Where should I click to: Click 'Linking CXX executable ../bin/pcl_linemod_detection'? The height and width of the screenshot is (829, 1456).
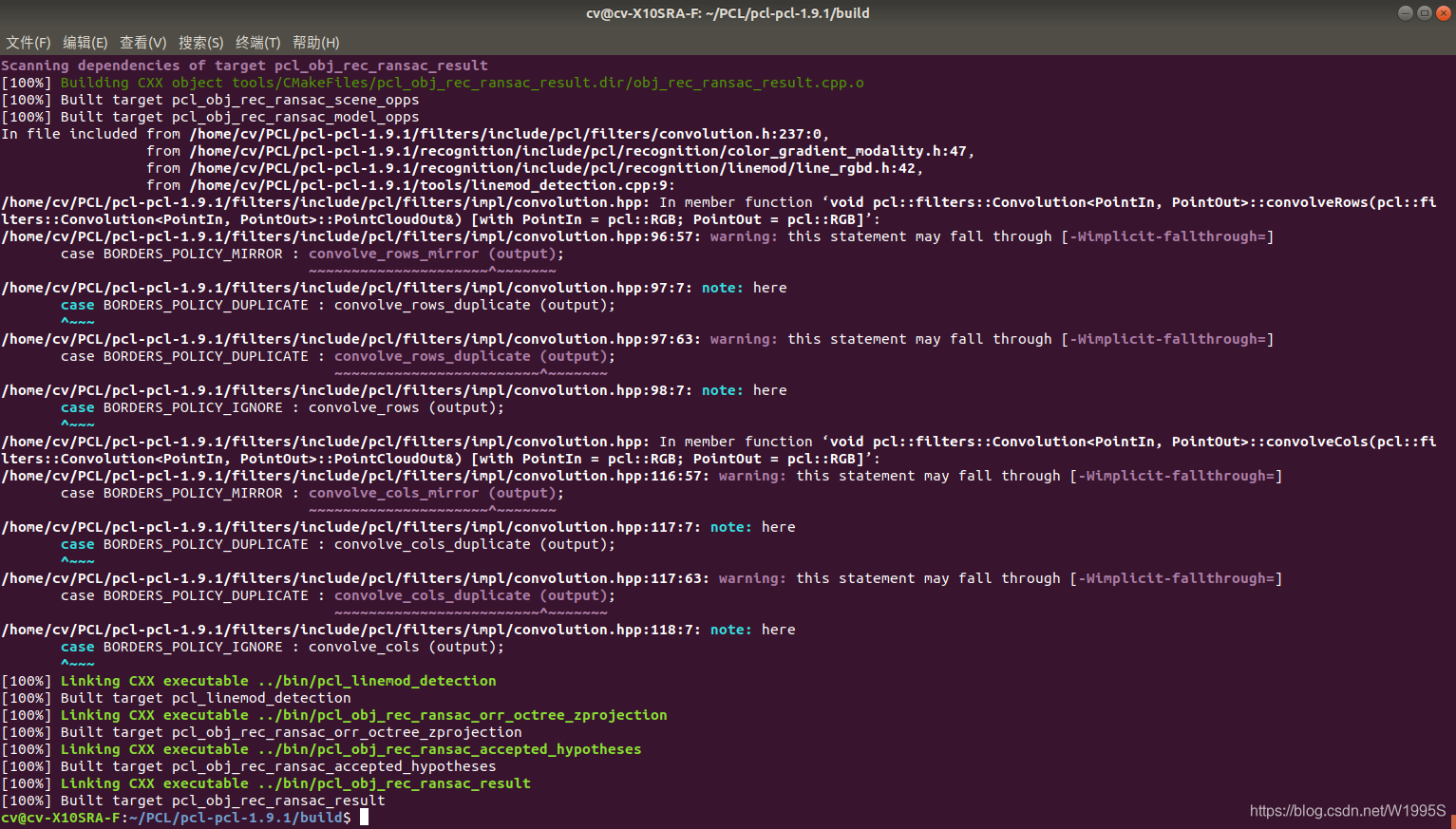278,681
